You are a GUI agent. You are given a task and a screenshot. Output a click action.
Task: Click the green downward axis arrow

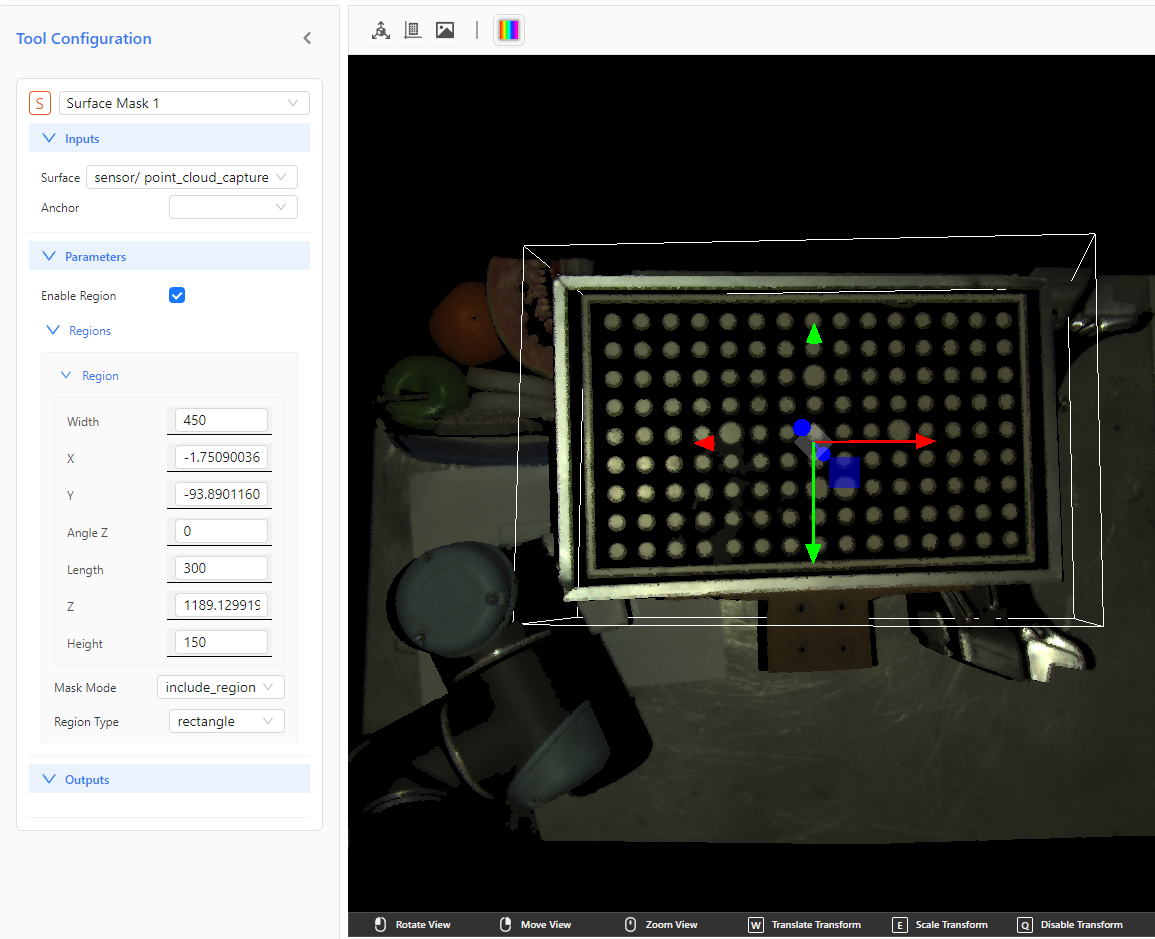click(813, 553)
